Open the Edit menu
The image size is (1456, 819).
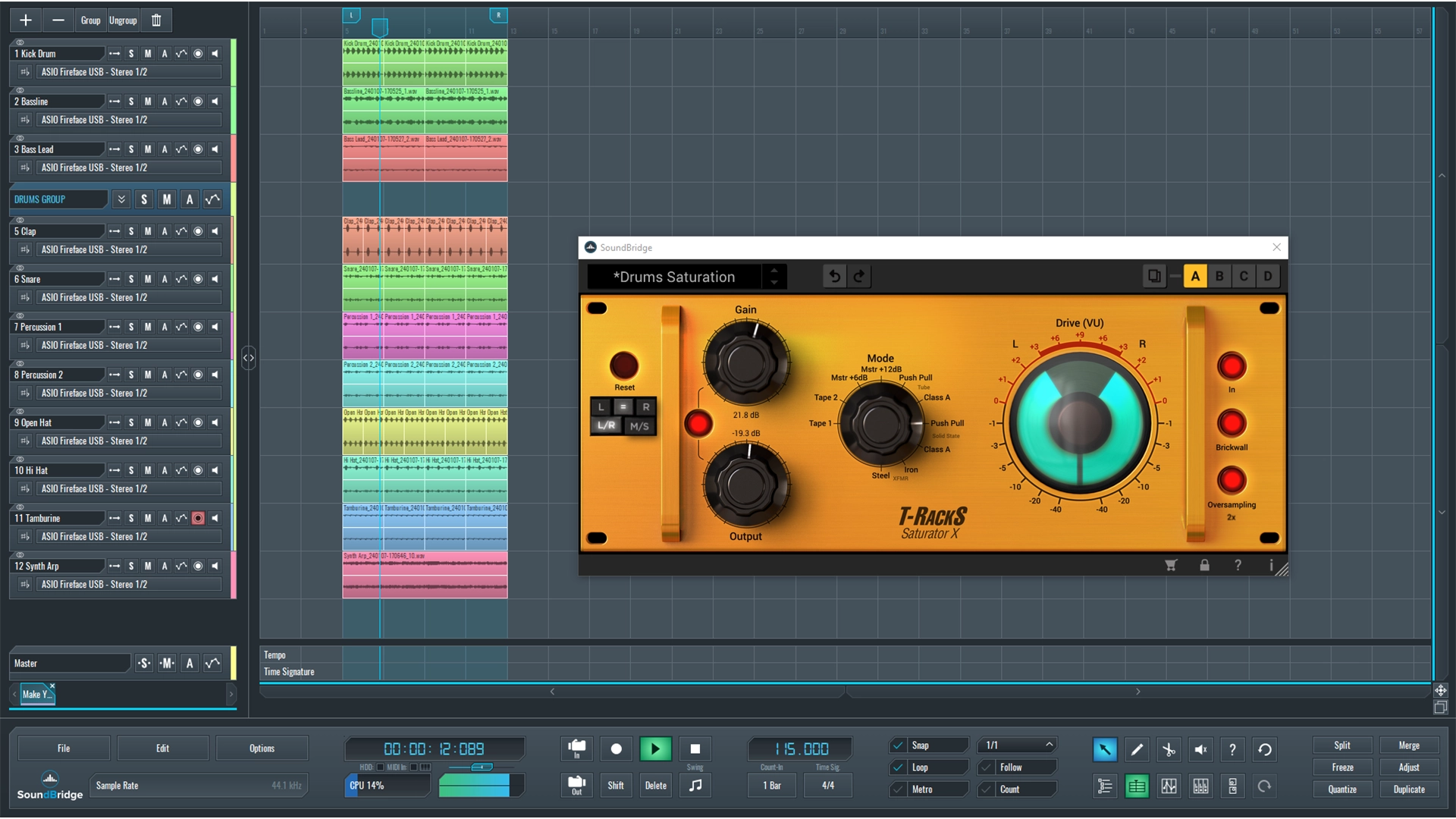tap(163, 748)
